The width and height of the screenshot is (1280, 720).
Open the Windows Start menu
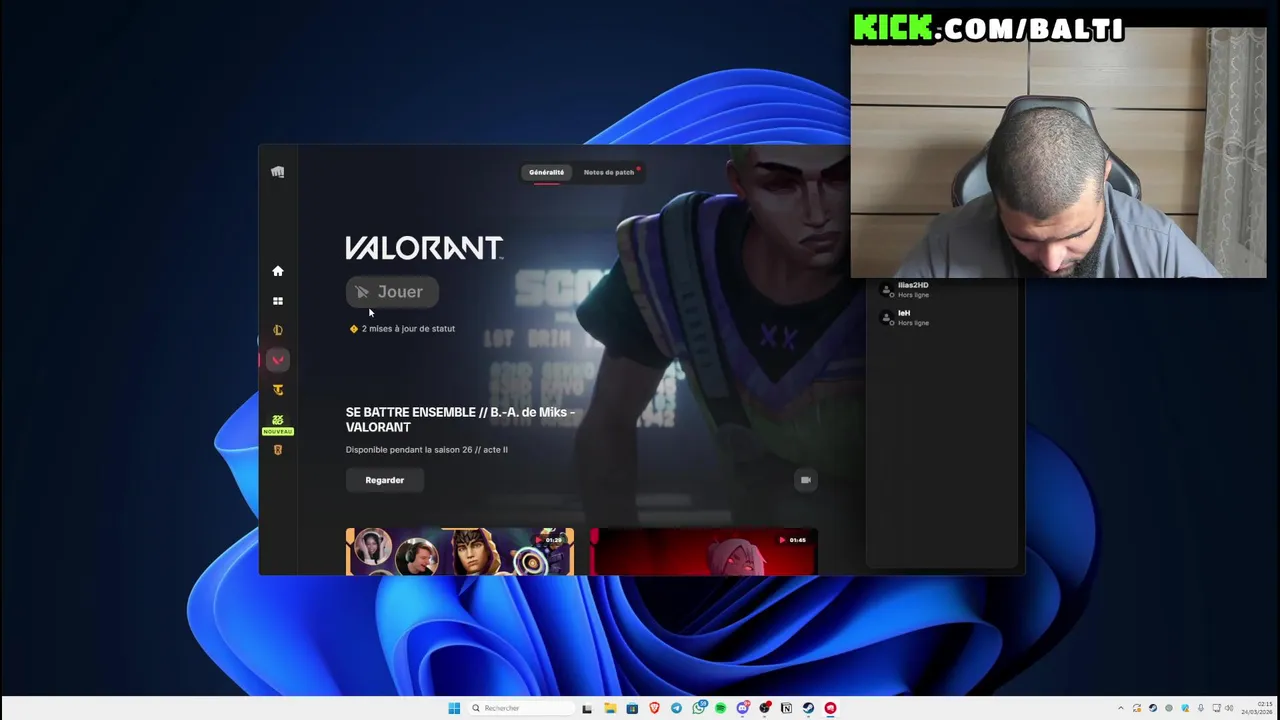(454, 708)
